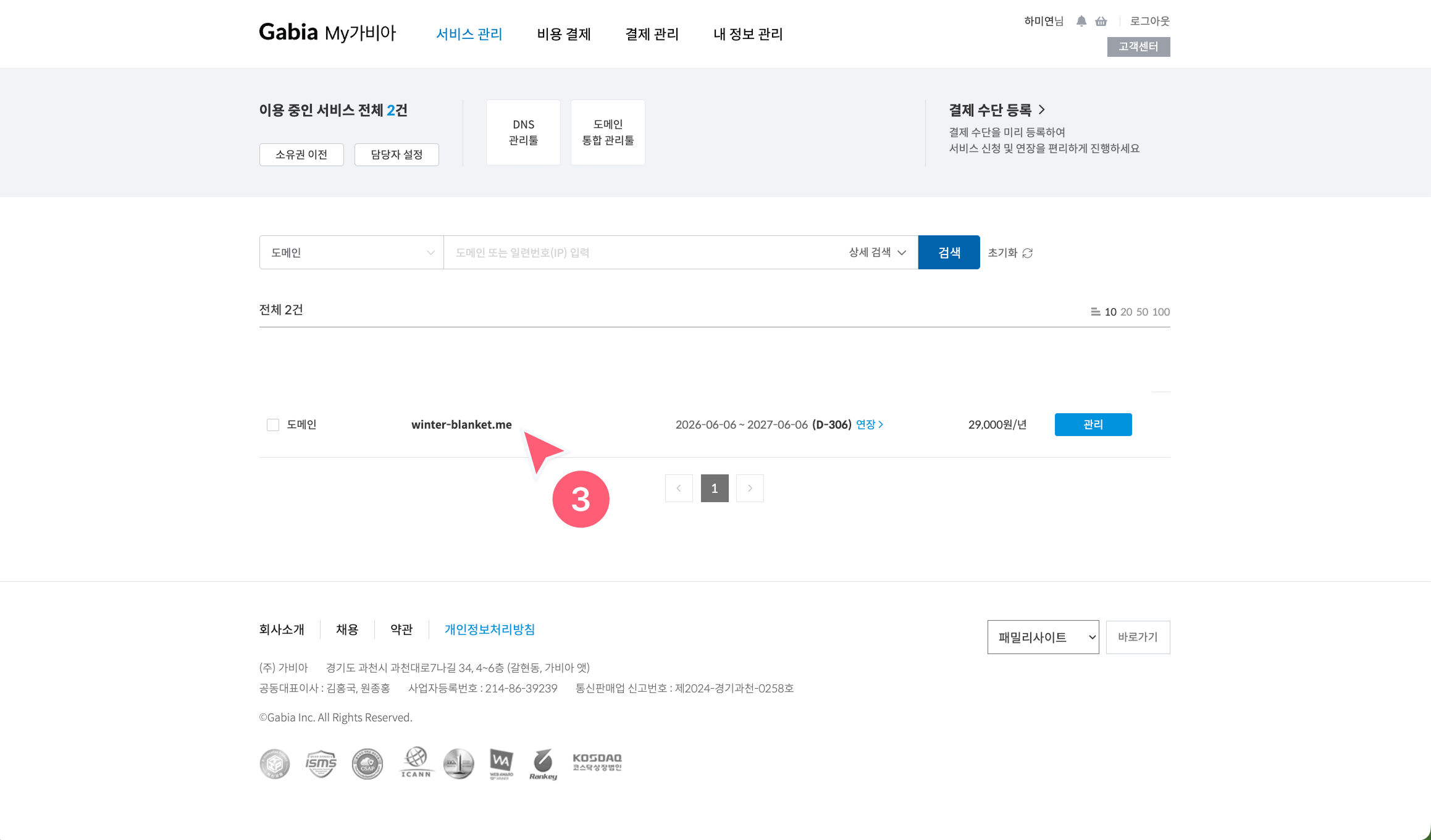
Task: Click the 소유권 이전 button
Action: coord(301,154)
